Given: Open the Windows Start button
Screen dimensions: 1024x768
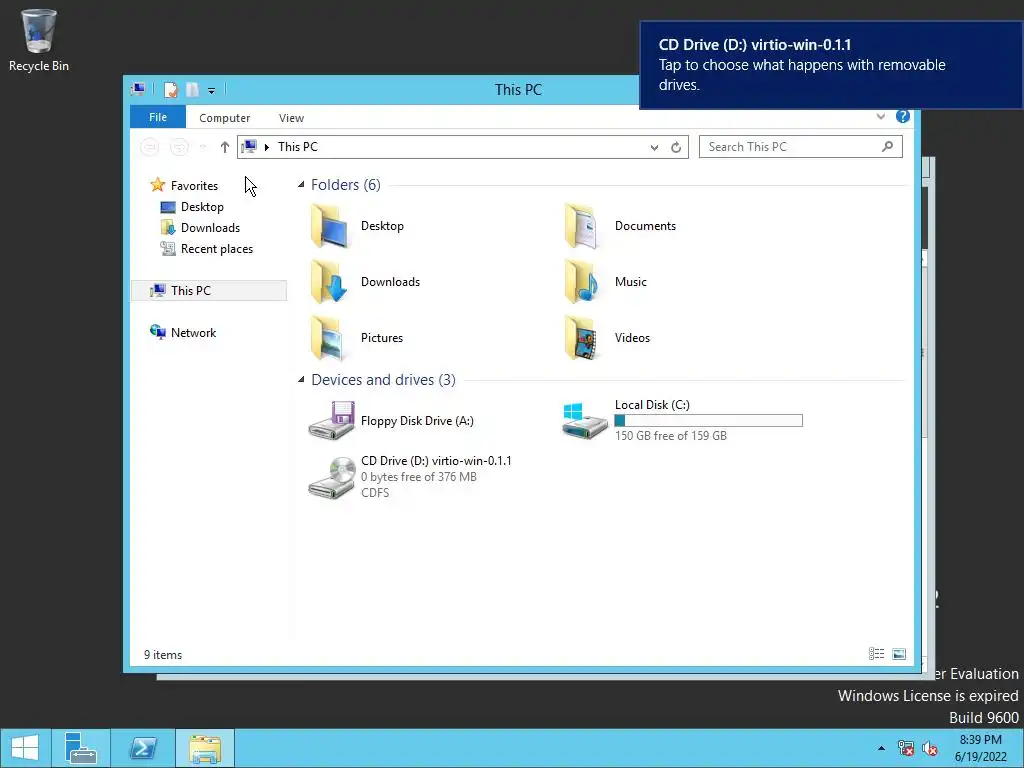Looking at the screenshot, I should pyautogui.click(x=25, y=748).
